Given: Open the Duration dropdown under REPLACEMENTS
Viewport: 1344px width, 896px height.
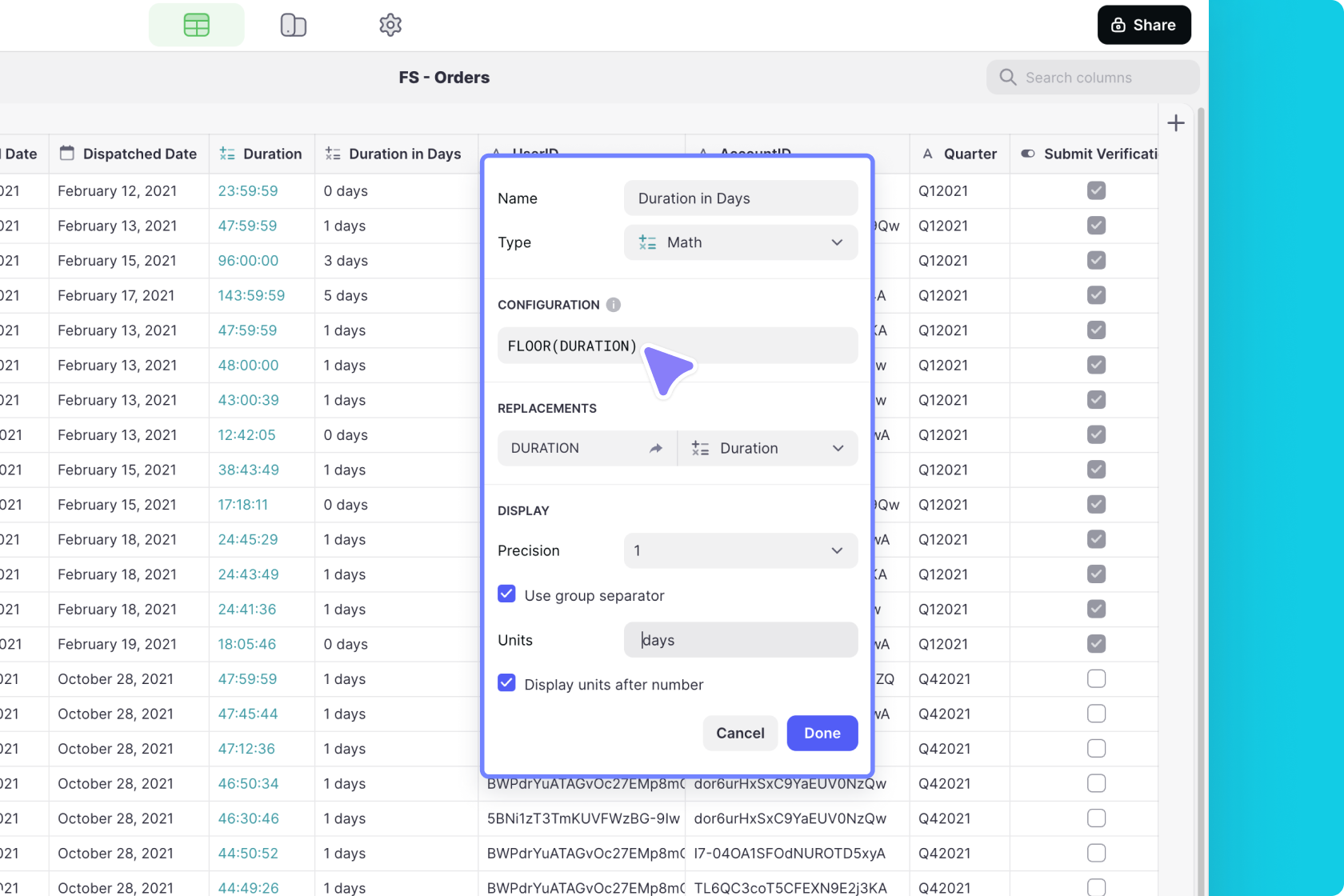Looking at the screenshot, I should pyautogui.click(x=767, y=448).
